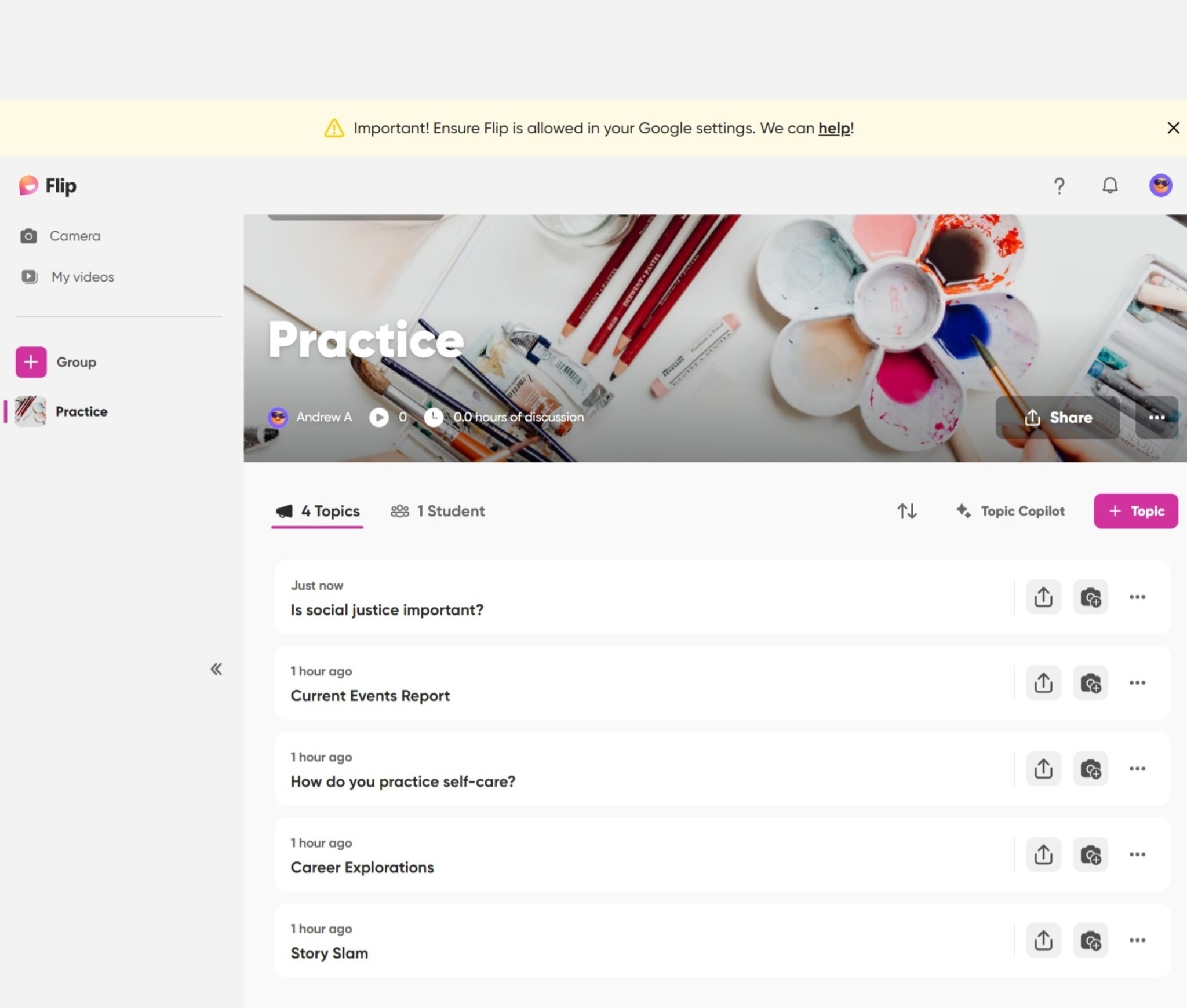Switch to the 1 Student tab
The height and width of the screenshot is (1008, 1187).
click(438, 511)
